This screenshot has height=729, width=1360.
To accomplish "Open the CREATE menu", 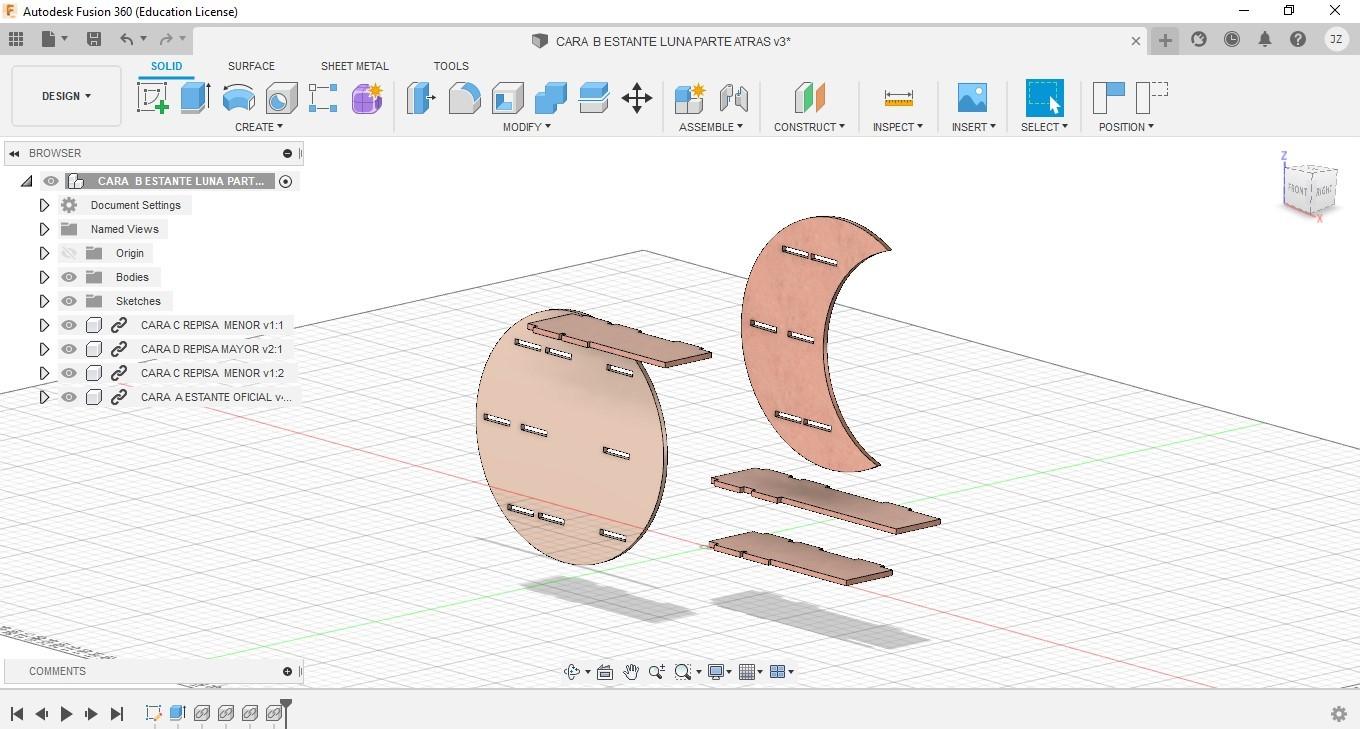I will tap(258, 127).
